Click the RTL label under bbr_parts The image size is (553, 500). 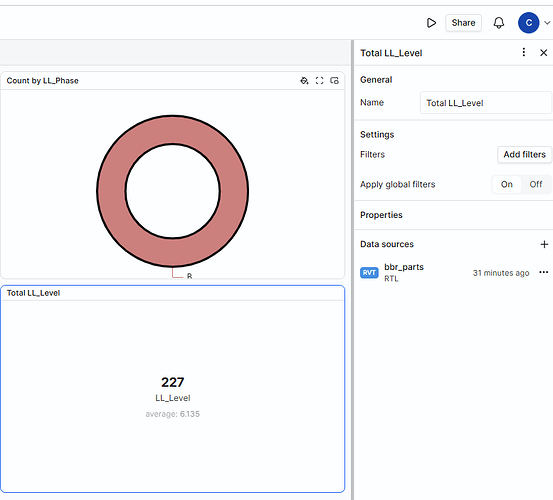tap(391, 279)
